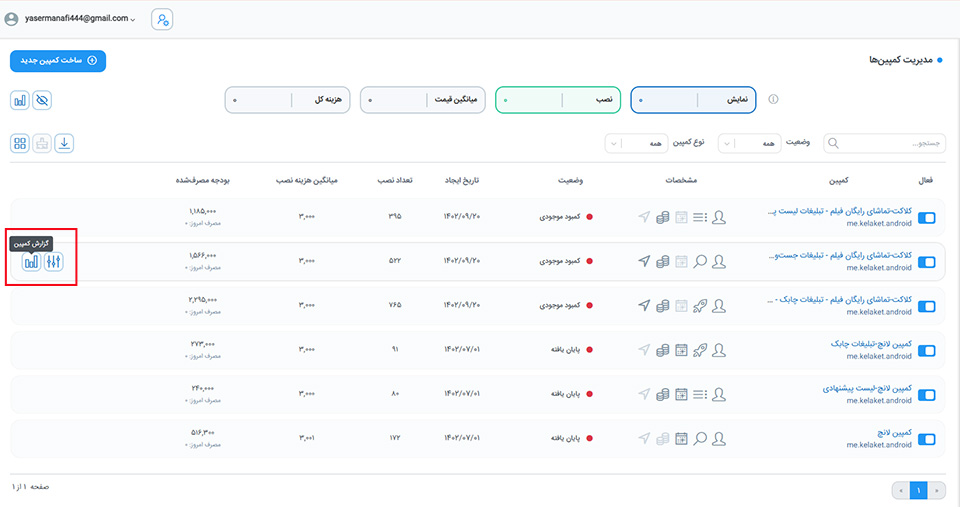Image resolution: width=960 pixels, height=507 pixels.
Task: Select the نمایش statistics card
Action: coord(694,100)
